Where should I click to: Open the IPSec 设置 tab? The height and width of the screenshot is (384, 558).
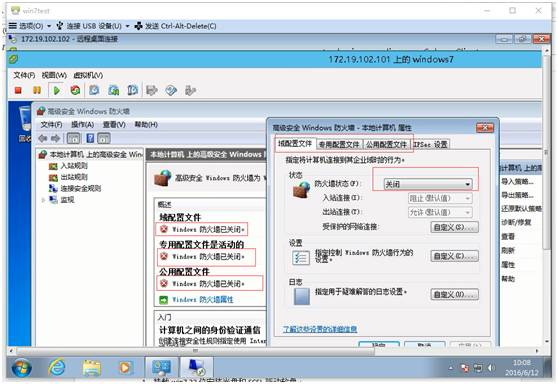coord(430,144)
